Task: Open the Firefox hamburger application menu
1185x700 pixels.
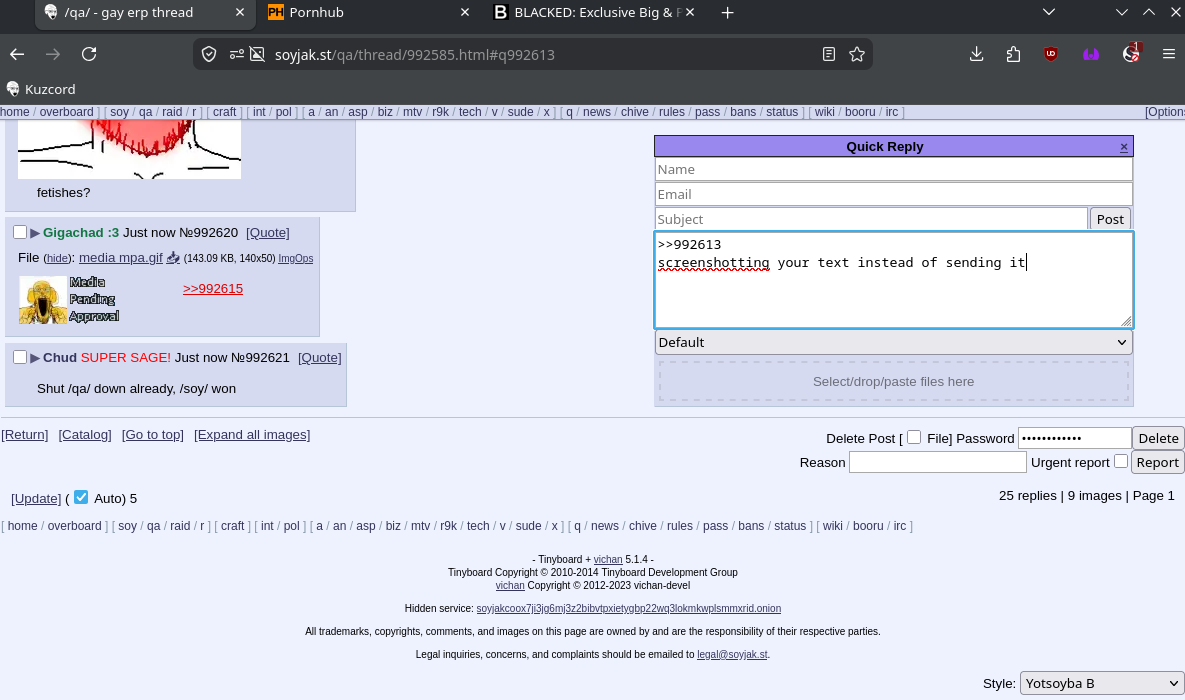Action: (x=1168, y=54)
